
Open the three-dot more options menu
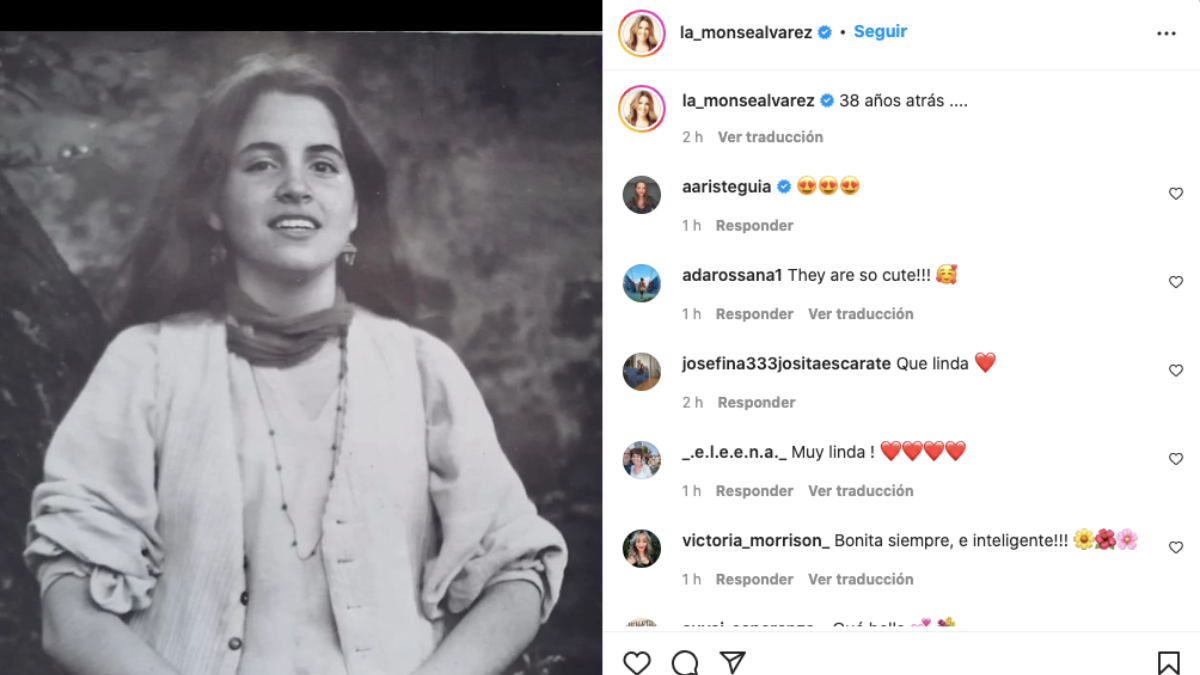click(1166, 33)
